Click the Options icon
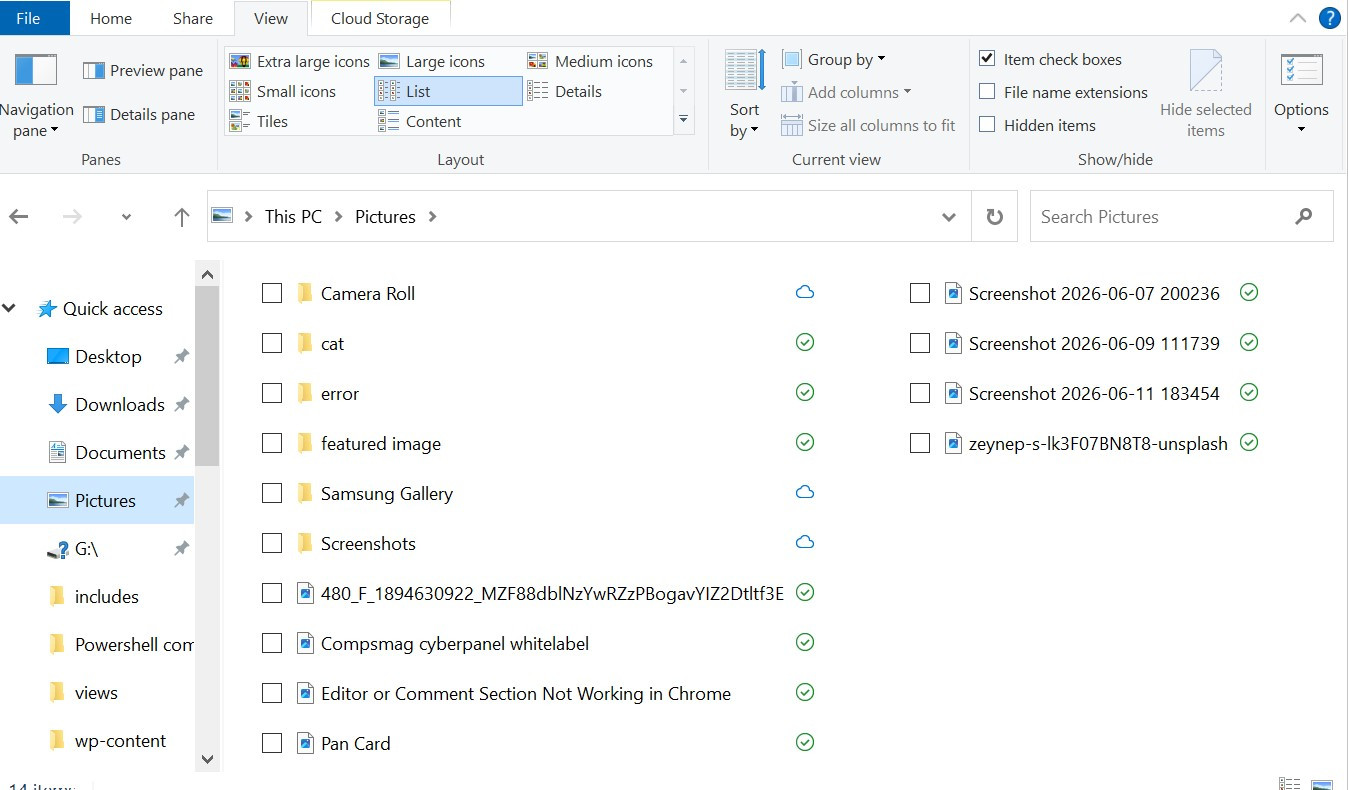 pos(1301,70)
